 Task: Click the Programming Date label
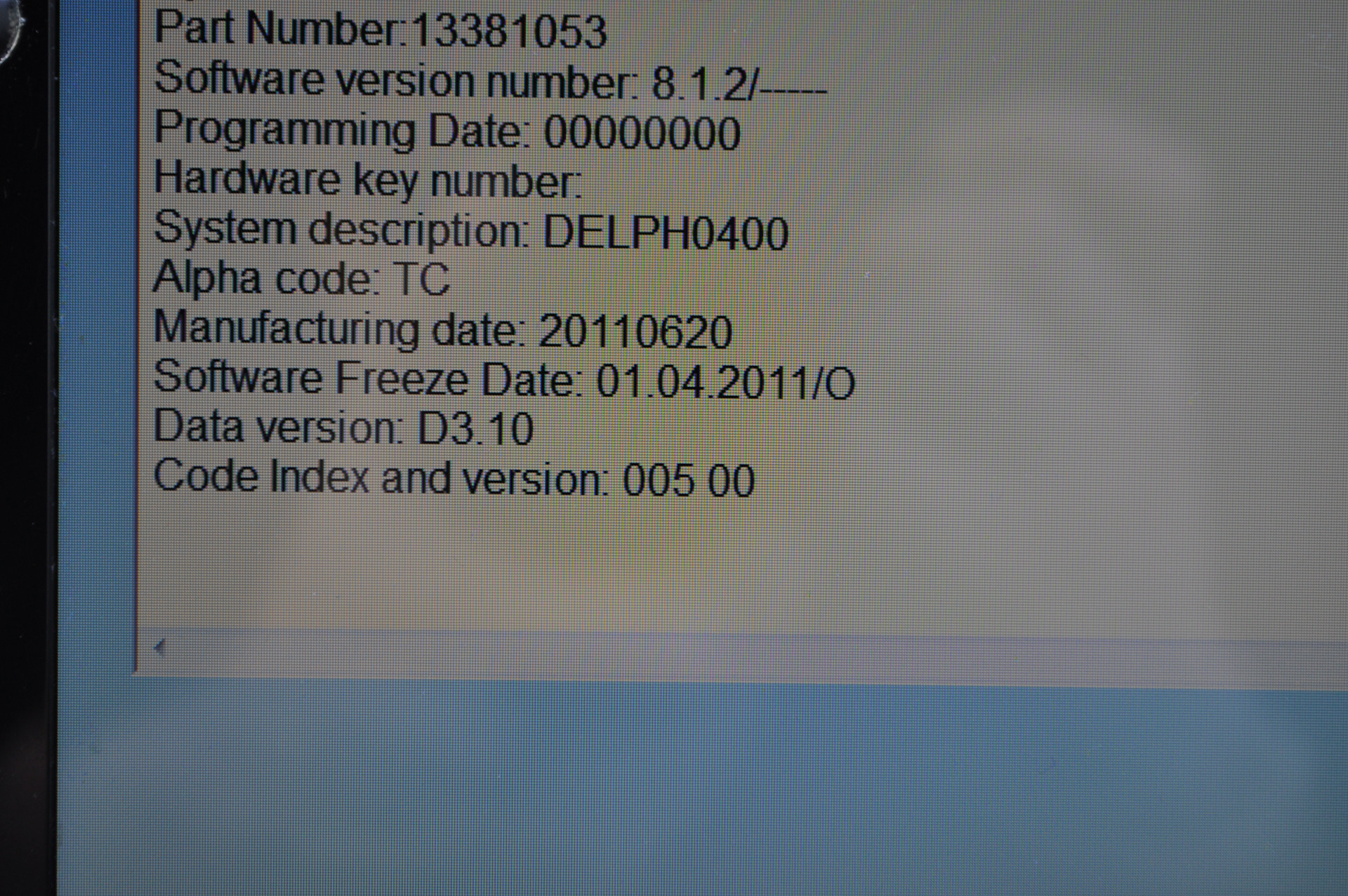tap(343, 131)
